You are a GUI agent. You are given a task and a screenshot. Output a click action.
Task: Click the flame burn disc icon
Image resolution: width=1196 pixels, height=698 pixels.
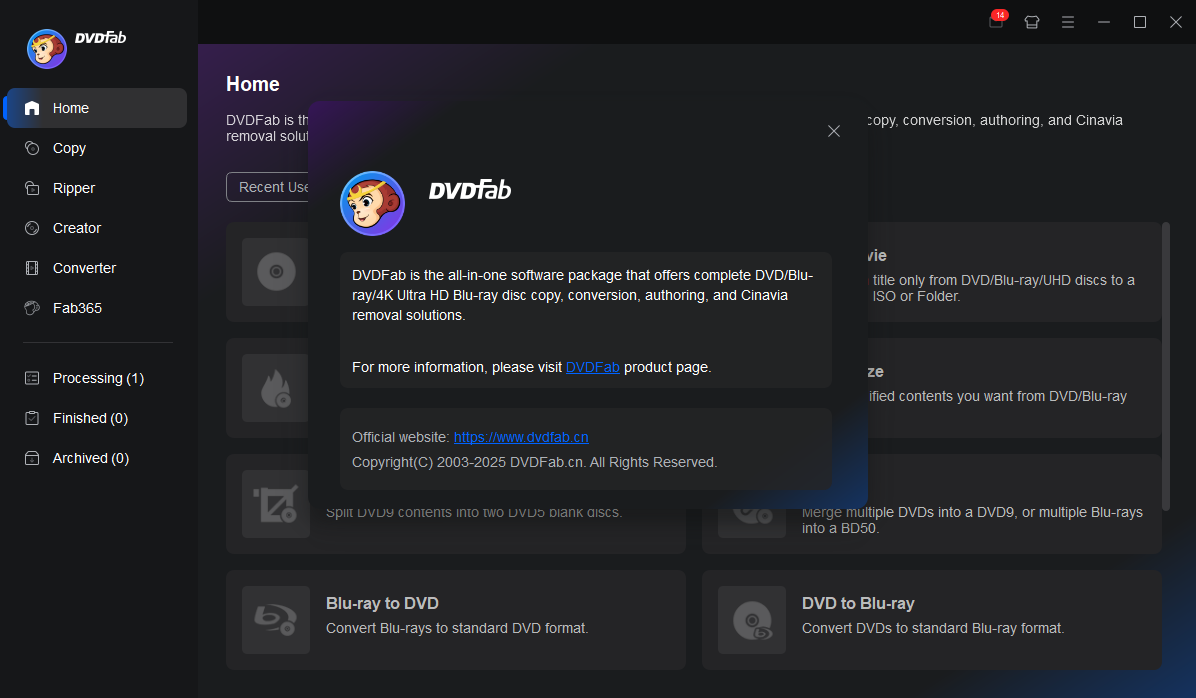click(x=275, y=388)
